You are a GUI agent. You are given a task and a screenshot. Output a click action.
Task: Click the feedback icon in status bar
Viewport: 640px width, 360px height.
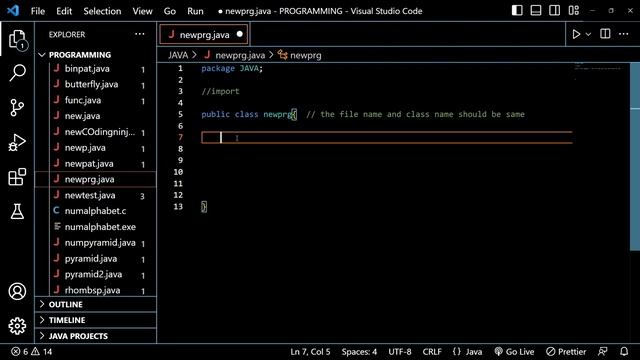(x=602, y=352)
